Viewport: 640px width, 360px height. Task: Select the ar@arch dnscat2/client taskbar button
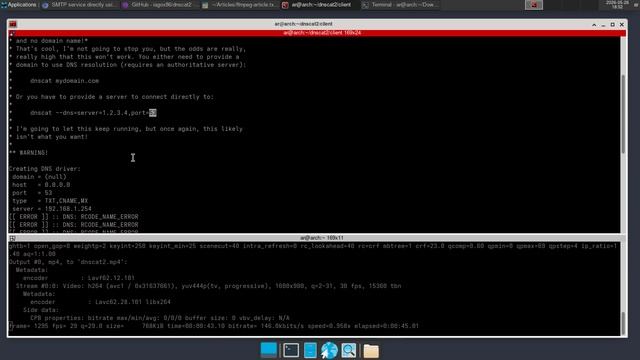317,5
